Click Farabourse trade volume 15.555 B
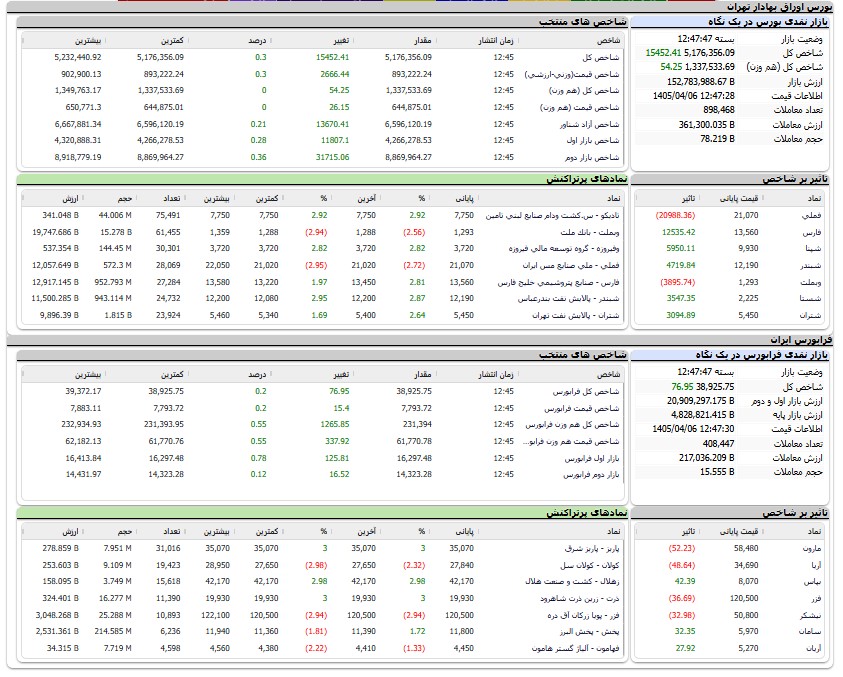 717,472
